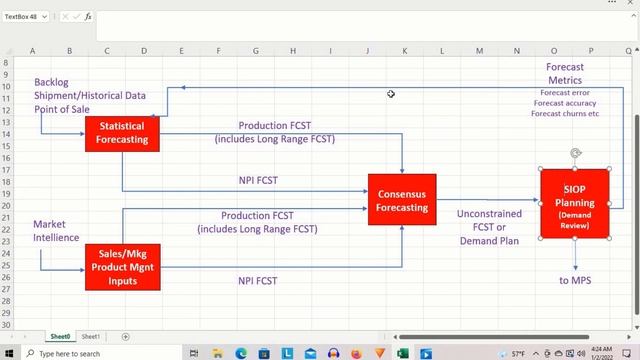Select the Sales/Mkg Product Mgnt Inputs box

[123, 267]
